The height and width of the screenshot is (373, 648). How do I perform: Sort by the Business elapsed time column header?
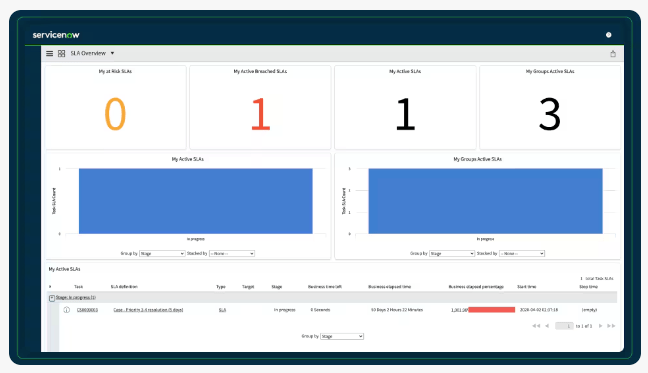tap(390, 287)
